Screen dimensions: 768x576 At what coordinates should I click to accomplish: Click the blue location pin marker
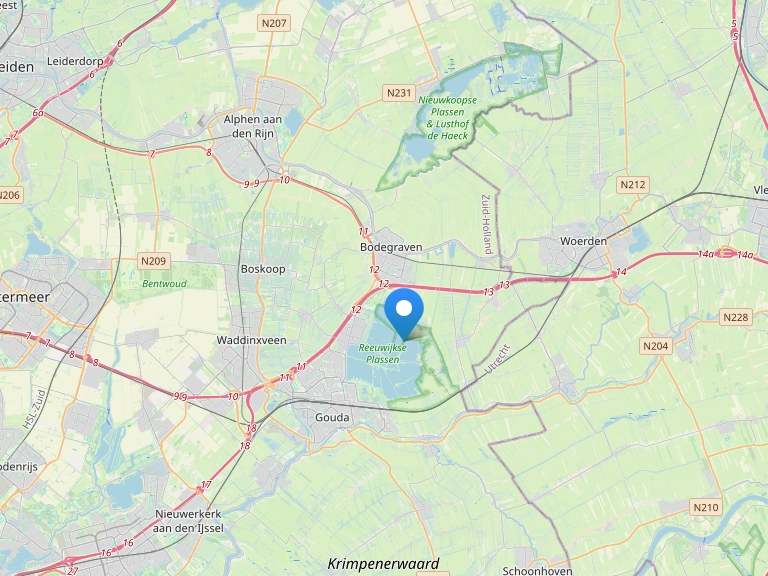[x=404, y=314]
